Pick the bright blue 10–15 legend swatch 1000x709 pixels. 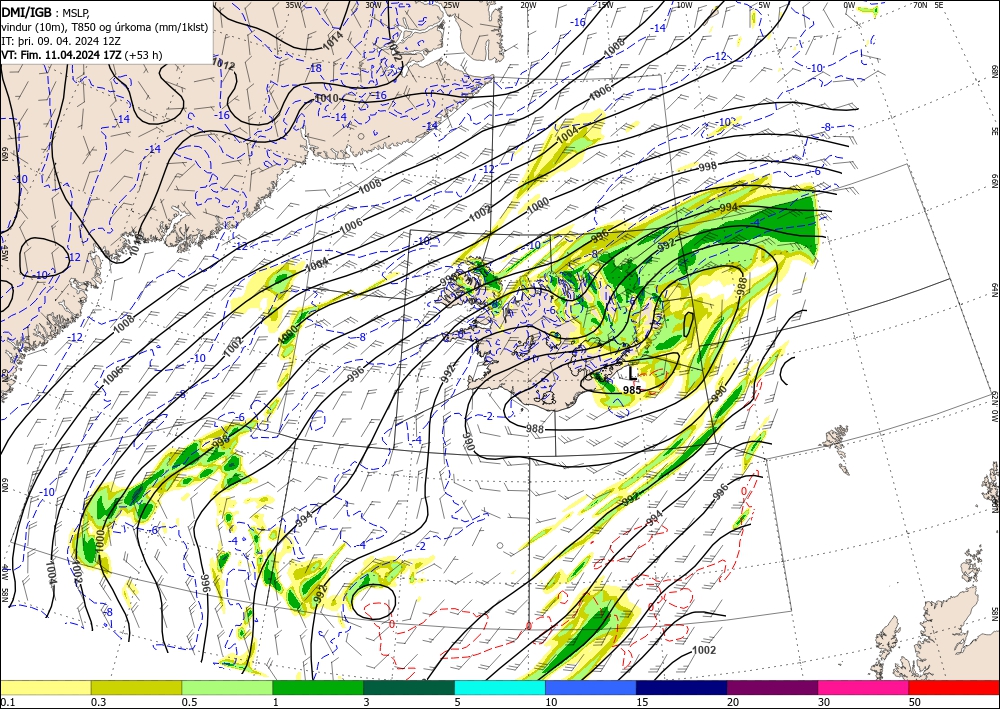[591, 687]
